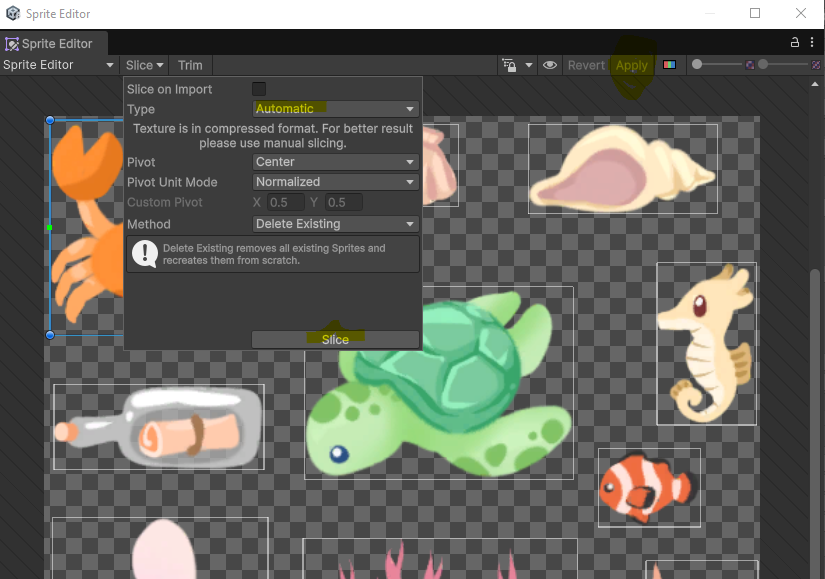Click the 'Texture is in compressed format' warning text
825x579 pixels.
point(273,136)
